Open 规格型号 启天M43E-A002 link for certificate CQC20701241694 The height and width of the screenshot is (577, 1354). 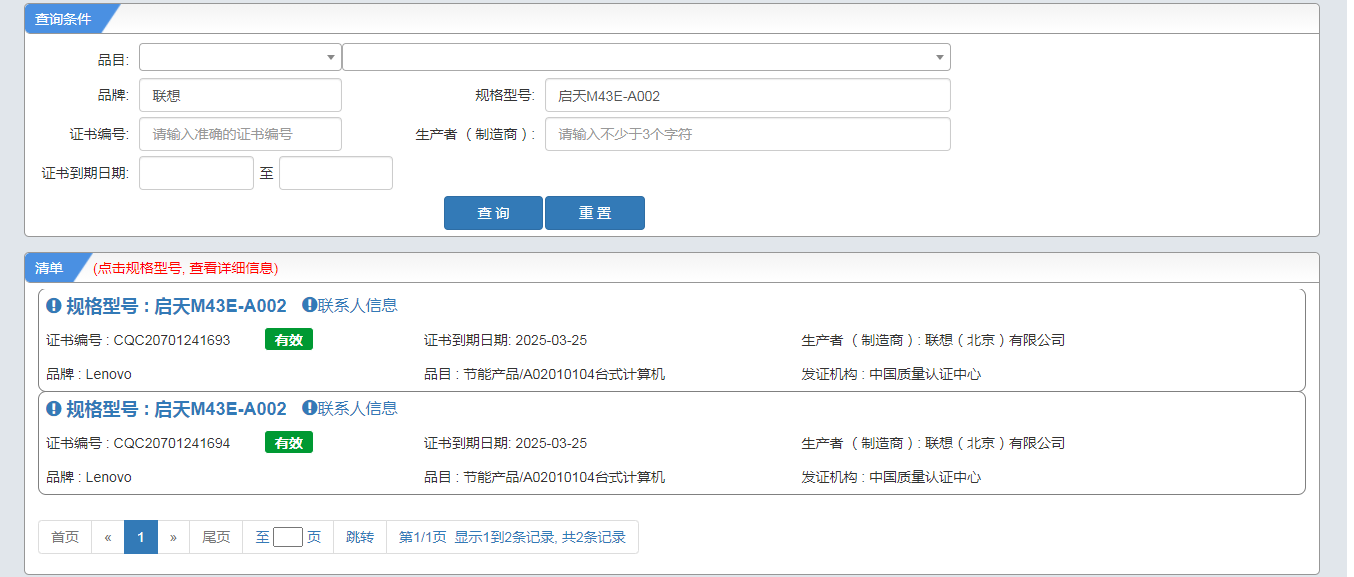(176, 409)
